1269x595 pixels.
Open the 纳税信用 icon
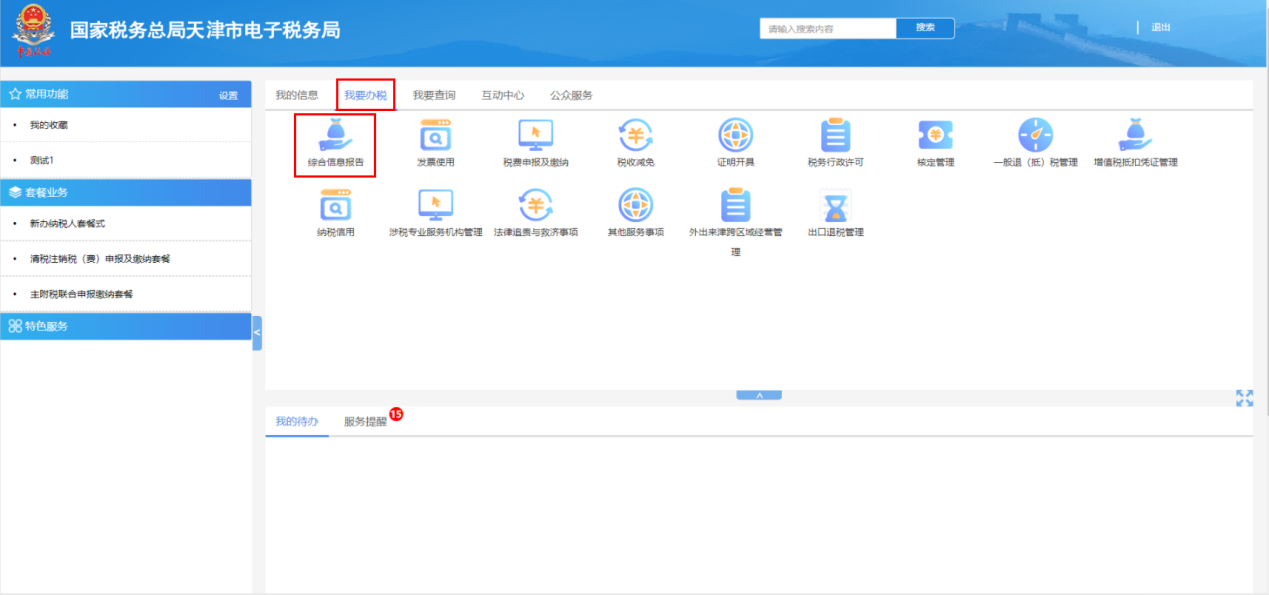coord(335,207)
